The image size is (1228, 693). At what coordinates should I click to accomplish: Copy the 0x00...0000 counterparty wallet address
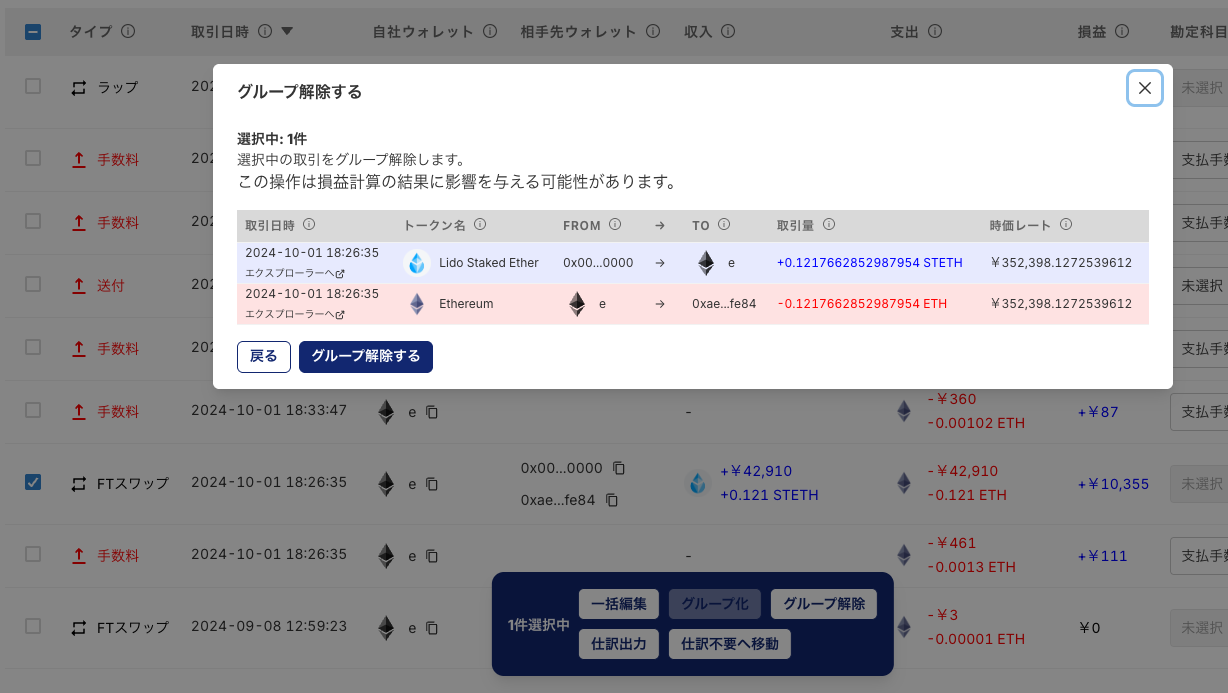coord(619,468)
